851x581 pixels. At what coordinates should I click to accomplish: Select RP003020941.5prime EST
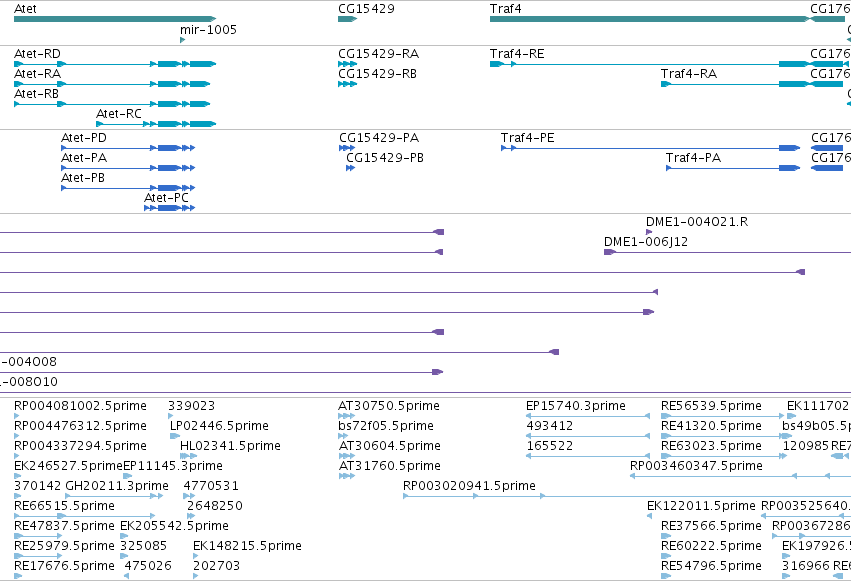pyautogui.click(x=627, y=496)
